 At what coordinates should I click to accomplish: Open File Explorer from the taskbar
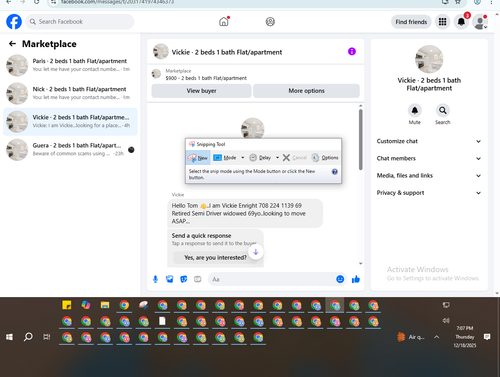pyautogui.click(x=105, y=305)
